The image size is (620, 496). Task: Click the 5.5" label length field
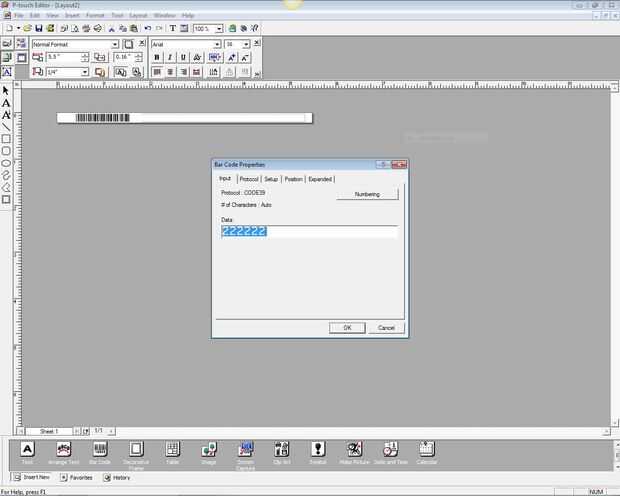point(64,57)
